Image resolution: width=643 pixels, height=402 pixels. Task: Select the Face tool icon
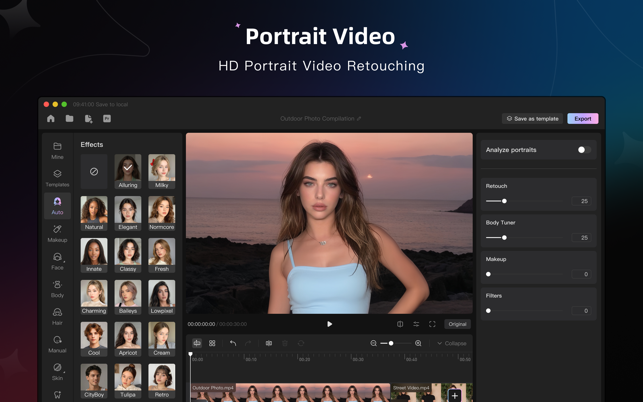[57, 261]
